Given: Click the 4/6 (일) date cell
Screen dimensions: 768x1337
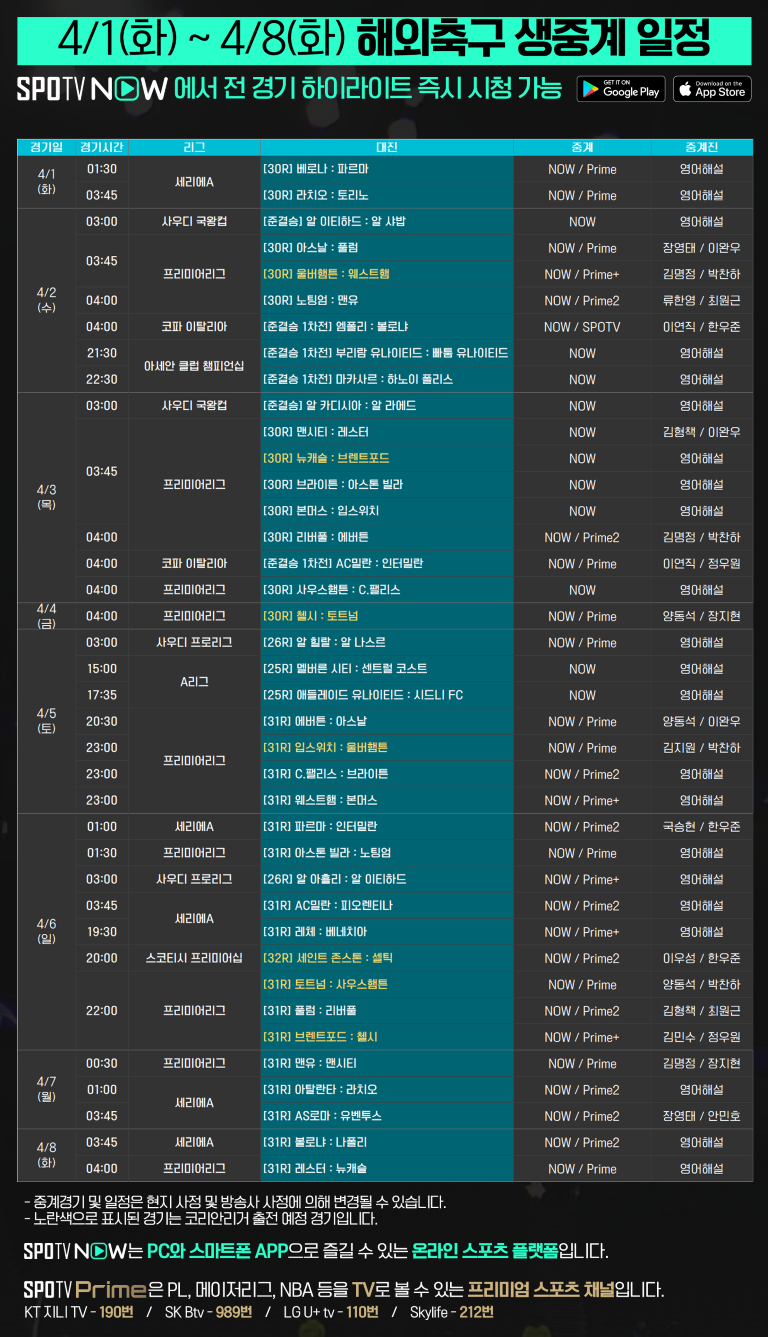Looking at the screenshot, I should (46, 932).
